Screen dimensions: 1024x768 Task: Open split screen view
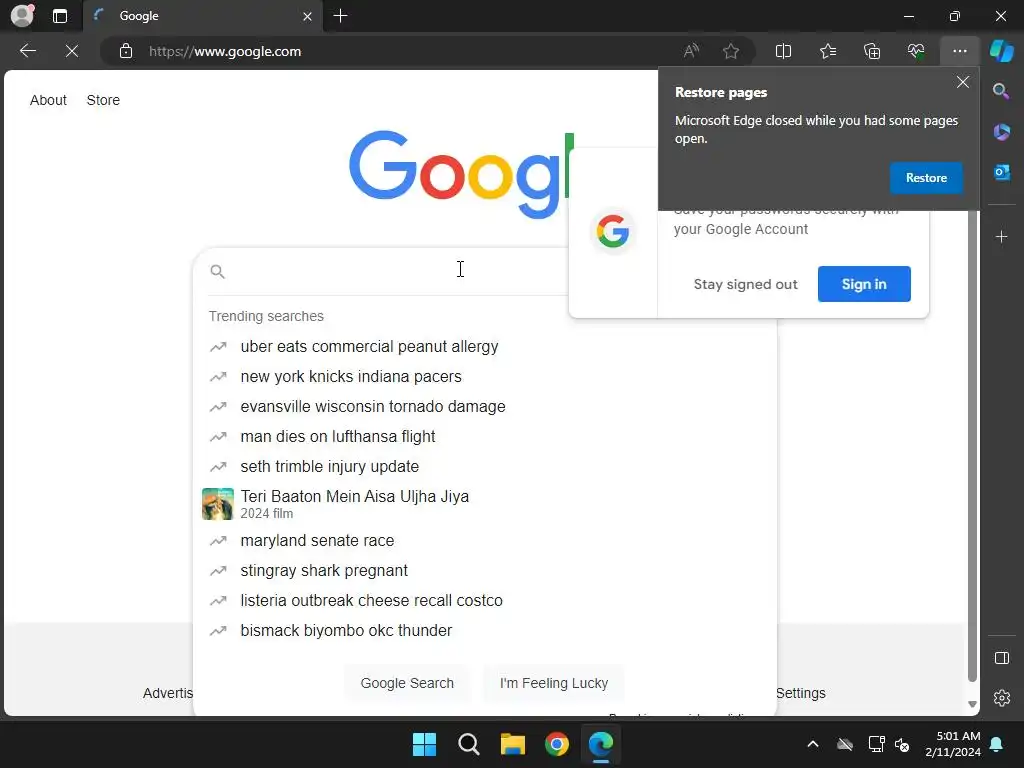point(783,51)
